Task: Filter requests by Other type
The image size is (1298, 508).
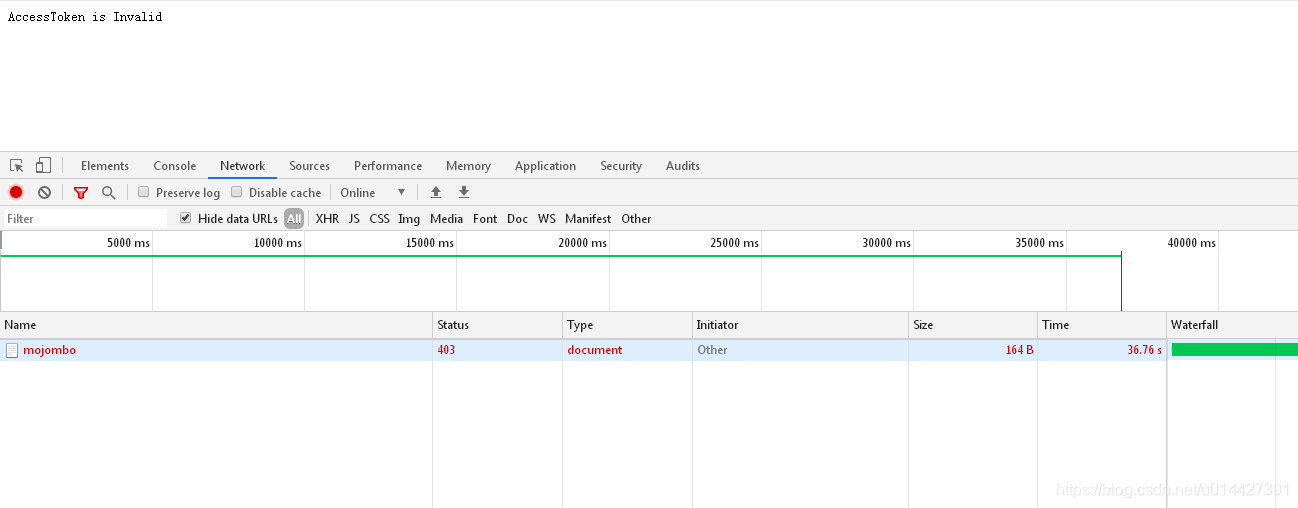Action: point(636,218)
